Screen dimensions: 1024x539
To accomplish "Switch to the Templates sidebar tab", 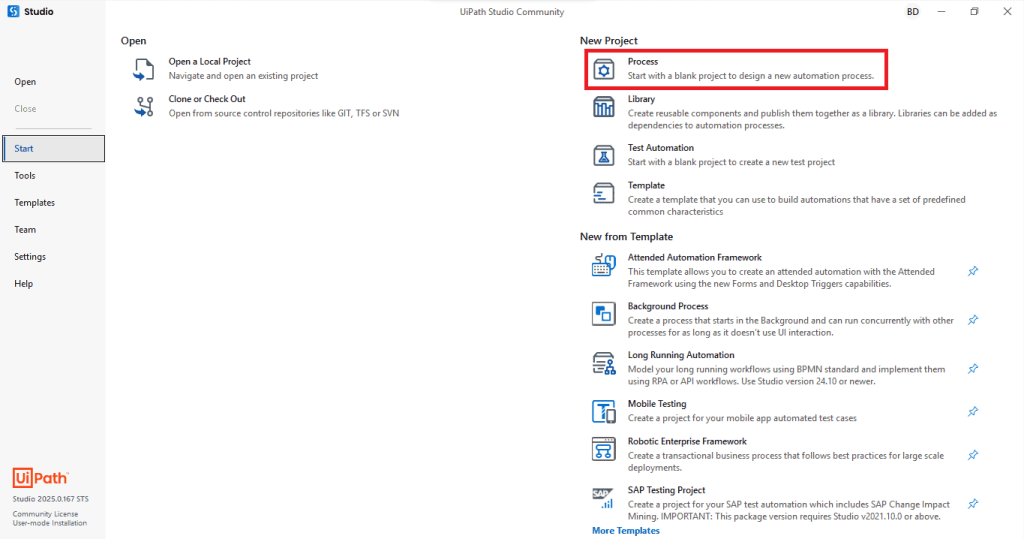I will (34, 203).
